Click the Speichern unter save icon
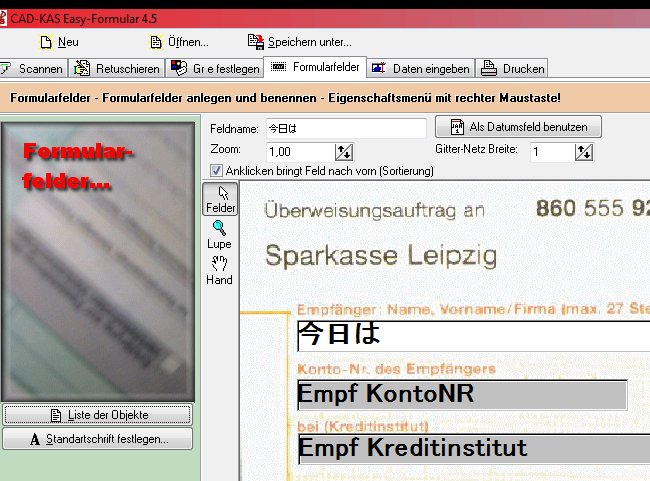Viewport: 650px width, 481px height. click(x=255, y=42)
